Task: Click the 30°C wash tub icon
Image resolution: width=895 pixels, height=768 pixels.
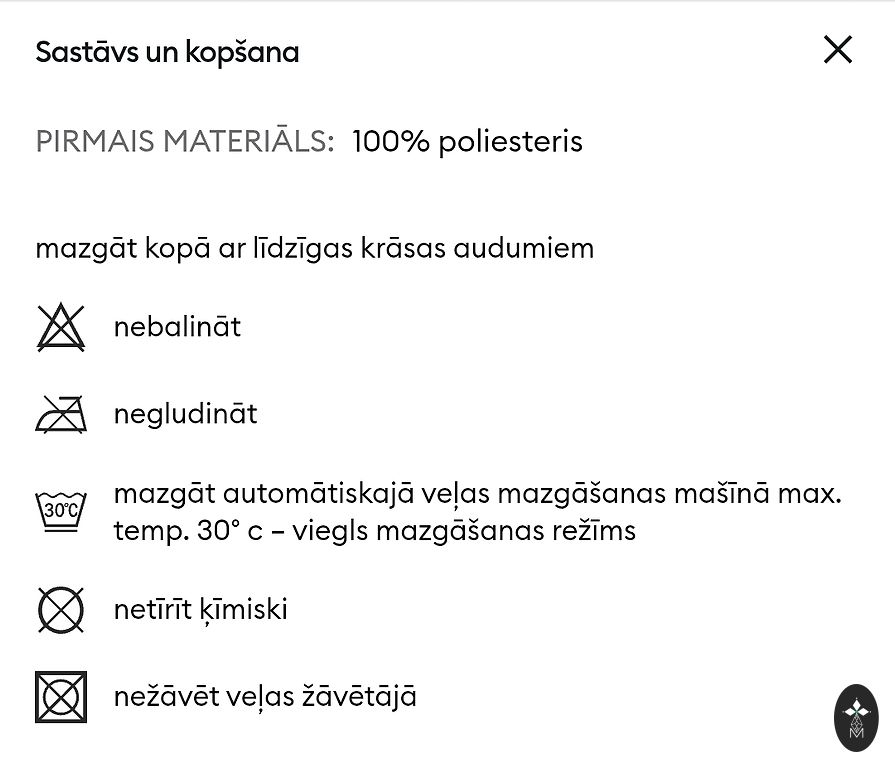Action: [x=61, y=511]
